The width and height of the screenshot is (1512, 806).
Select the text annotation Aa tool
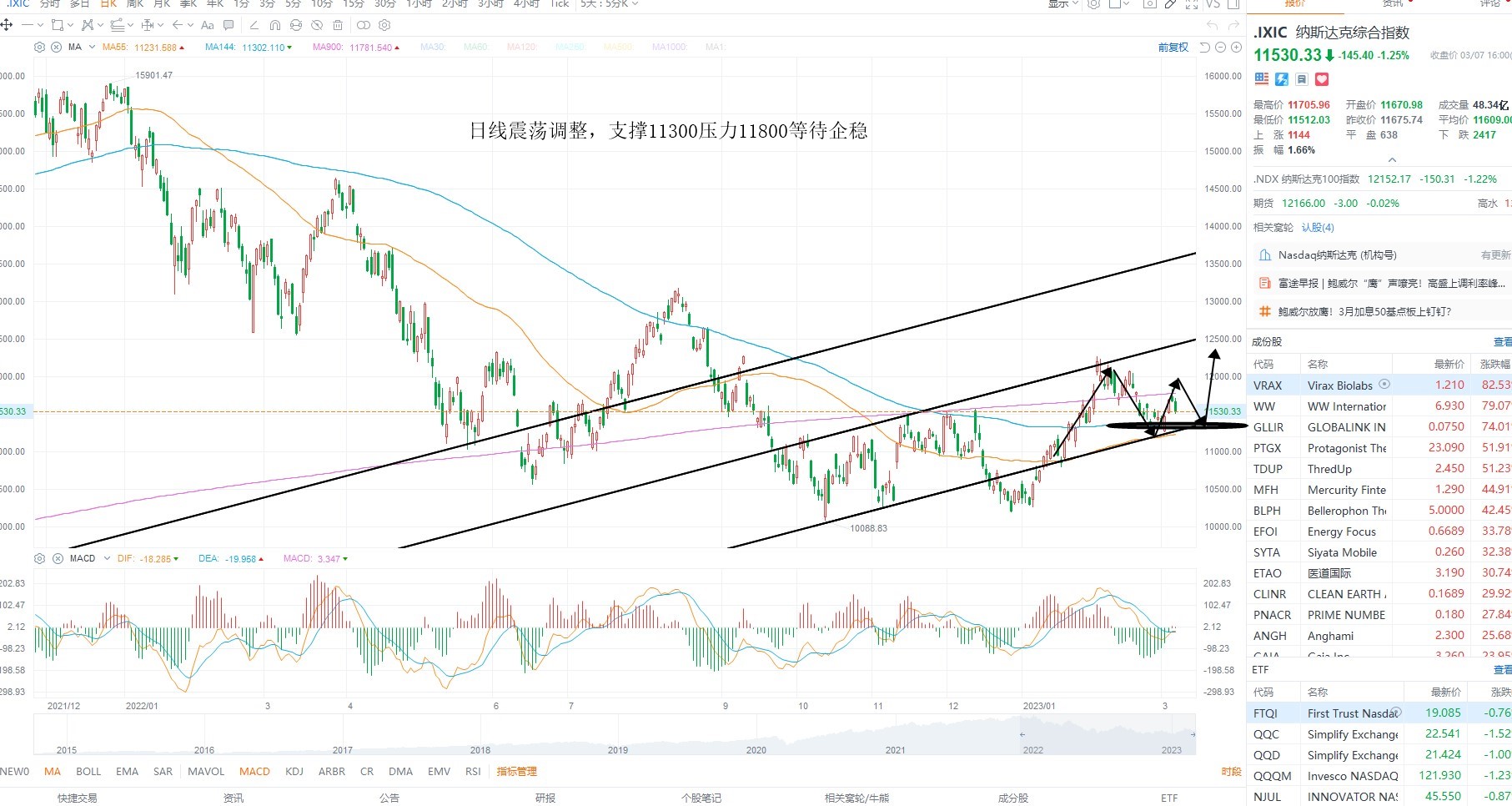pyautogui.click(x=208, y=25)
